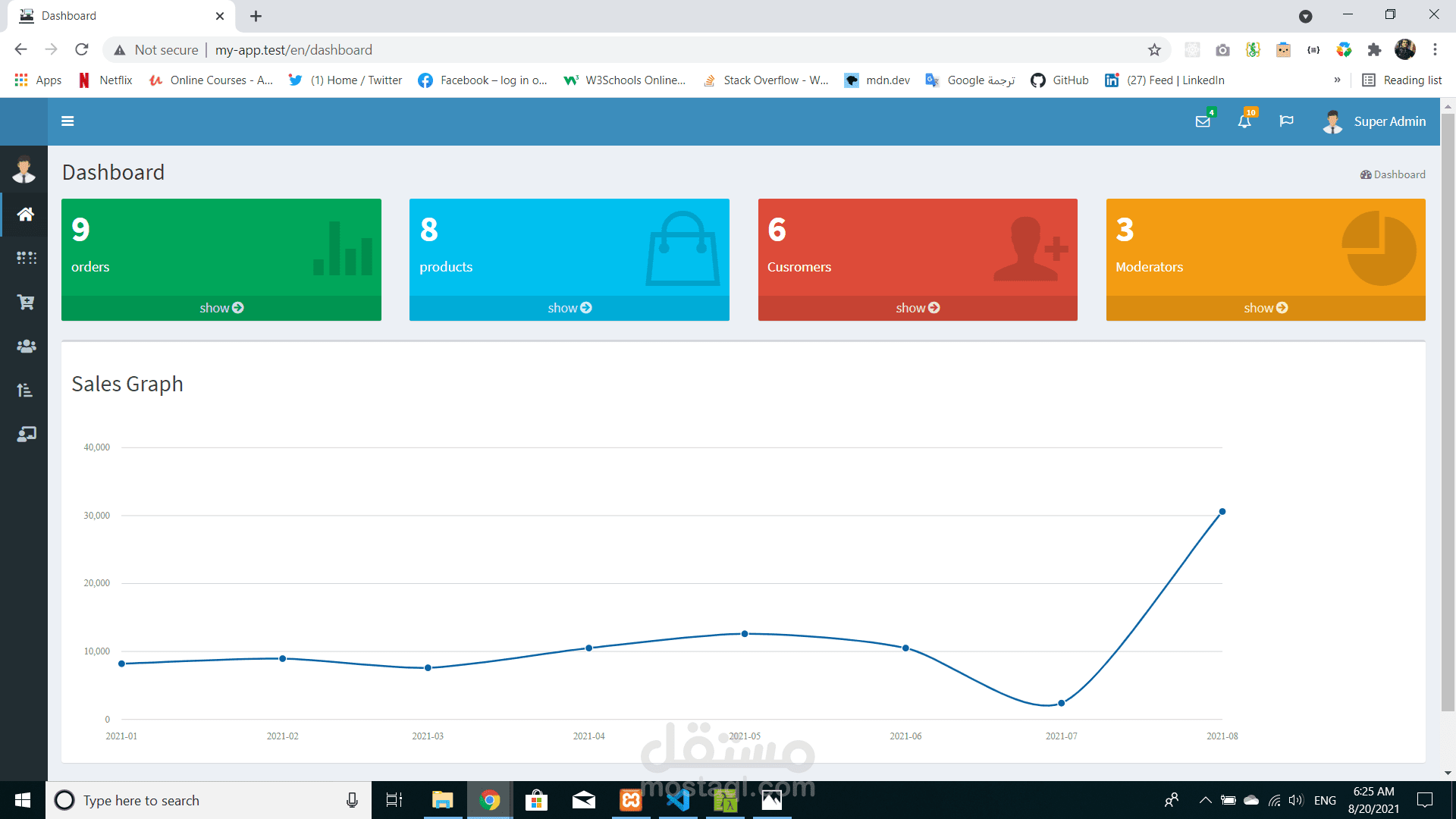Open the notifications bell icon
The image size is (1456, 819).
click(x=1244, y=121)
